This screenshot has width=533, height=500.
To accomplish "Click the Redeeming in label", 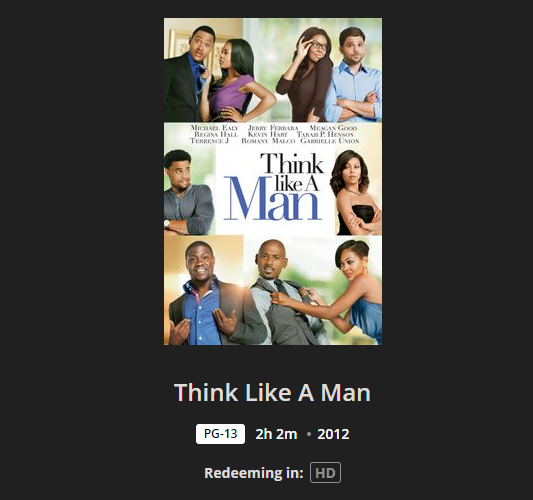I will coord(254,473).
